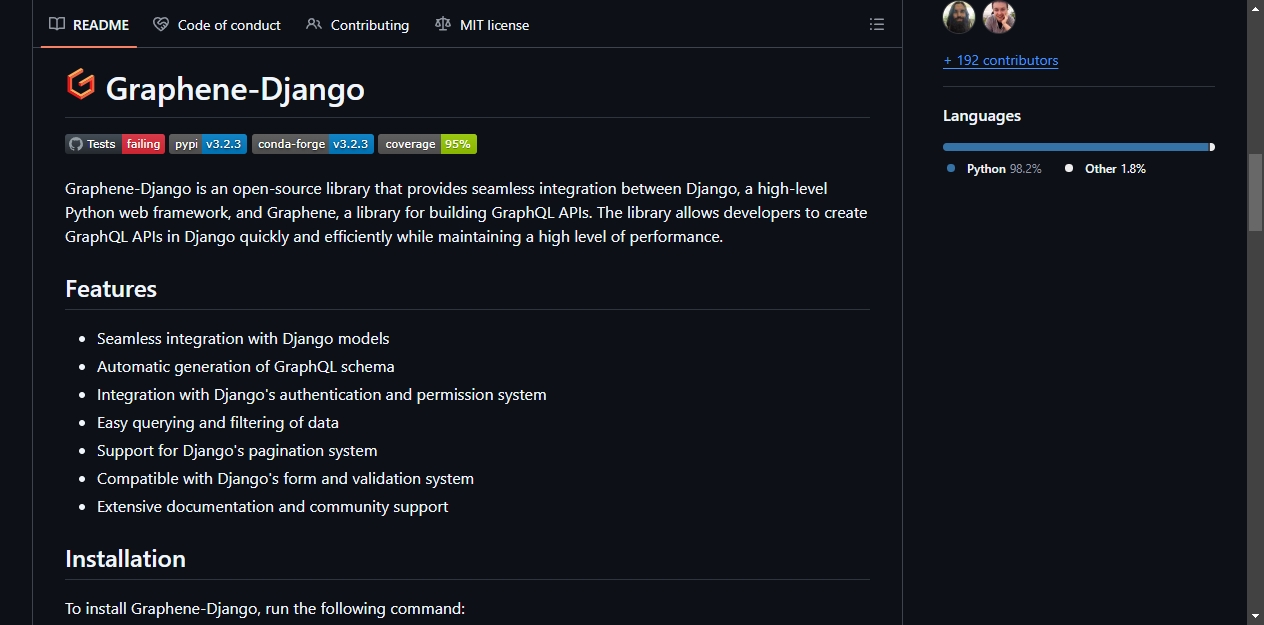Image resolution: width=1264 pixels, height=625 pixels.
Task: Click 'Automatic generation of GraphQL schema'
Action: 246,367
